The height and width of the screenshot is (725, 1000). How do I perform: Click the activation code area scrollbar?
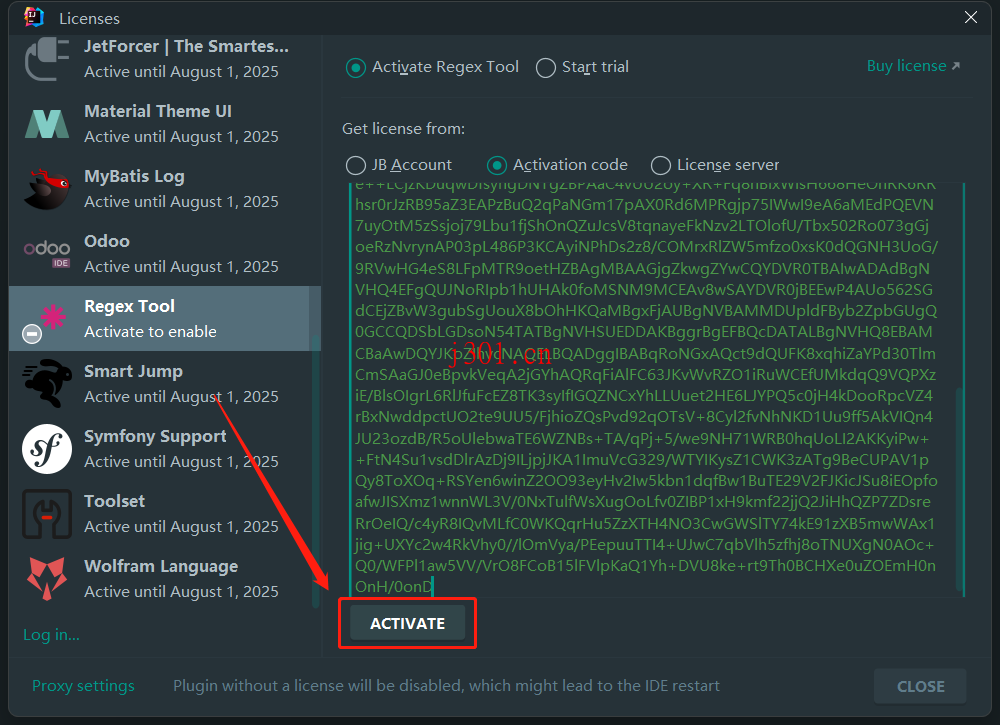pyautogui.click(x=959, y=489)
